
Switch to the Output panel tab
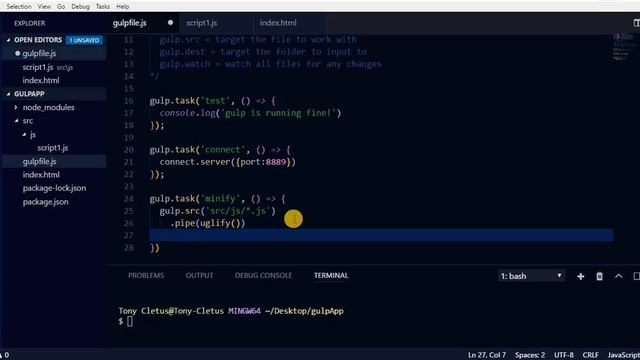tap(199, 276)
